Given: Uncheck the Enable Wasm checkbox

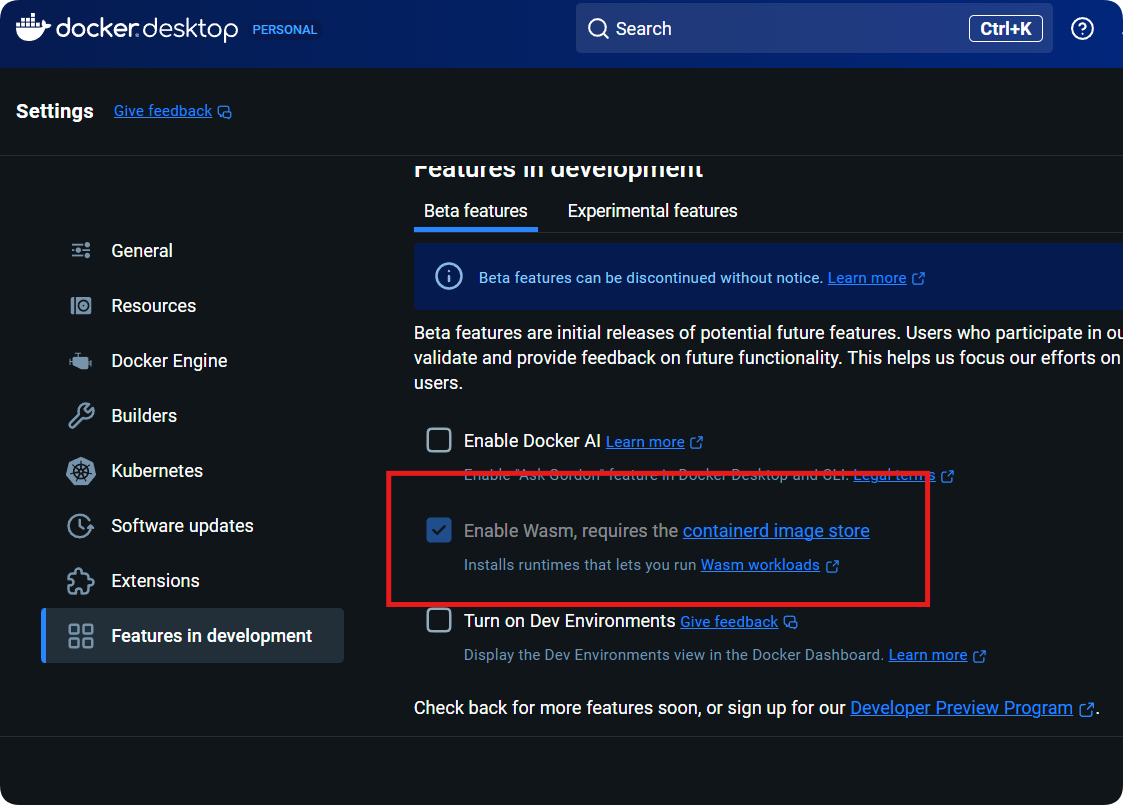Looking at the screenshot, I should [439, 530].
